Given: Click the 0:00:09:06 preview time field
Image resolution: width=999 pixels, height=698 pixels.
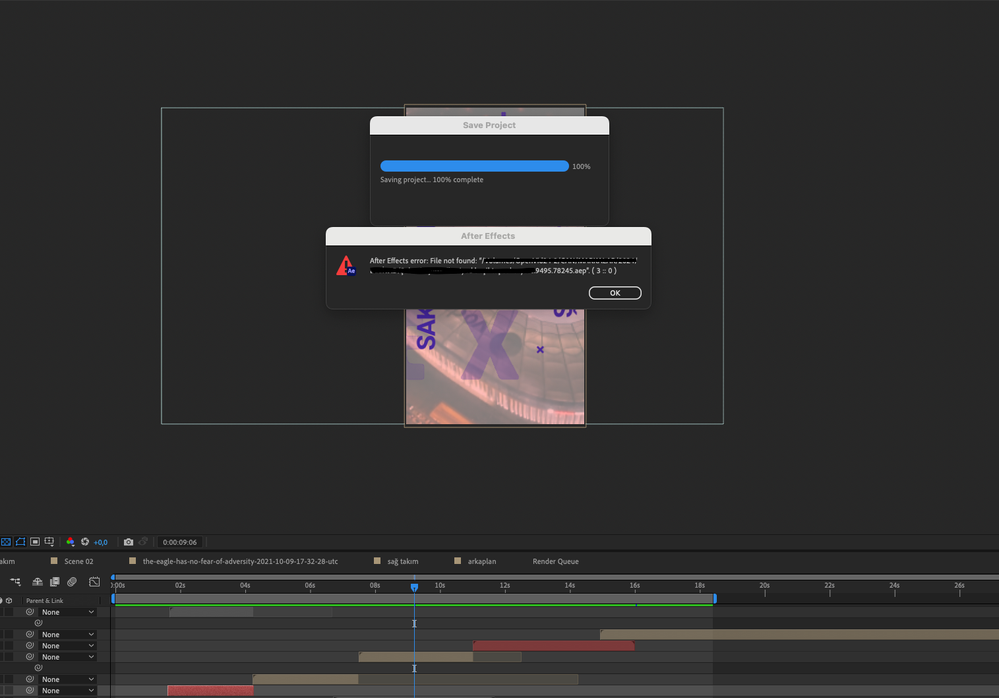Looking at the screenshot, I should pyautogui.click(x=180, y=543).
